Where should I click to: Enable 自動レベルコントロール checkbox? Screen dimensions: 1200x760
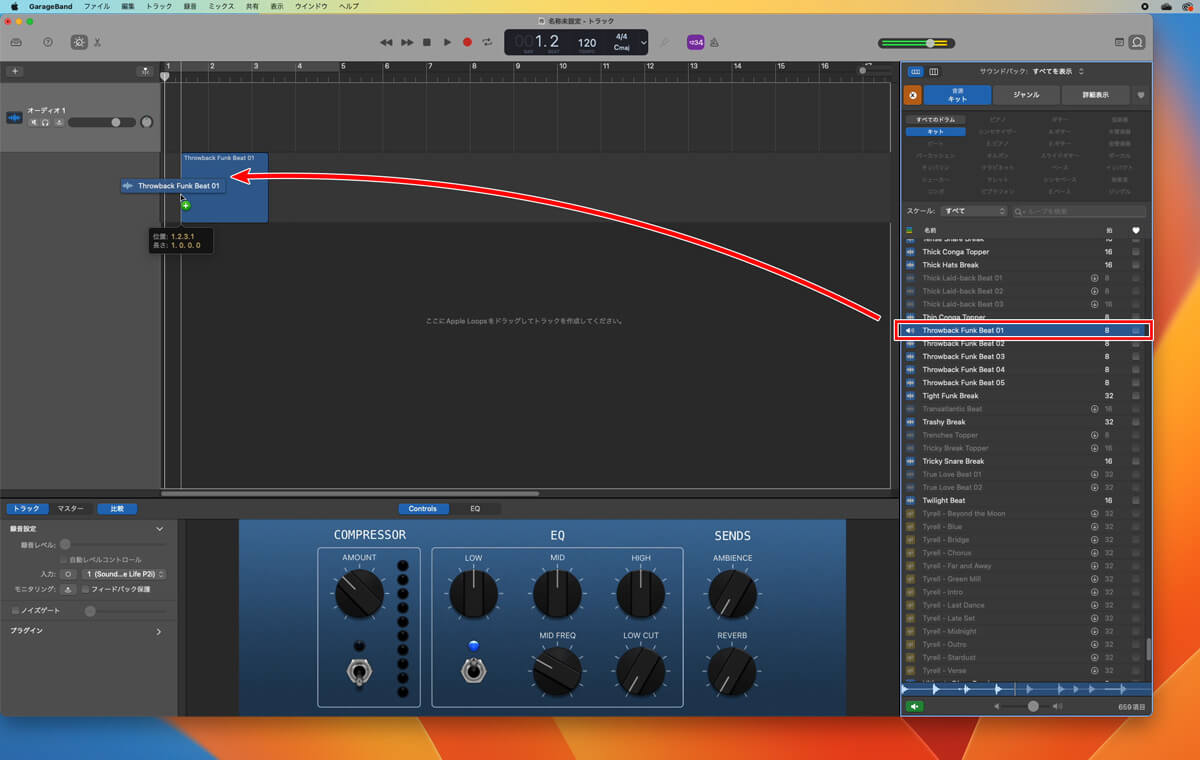[63, 560]
